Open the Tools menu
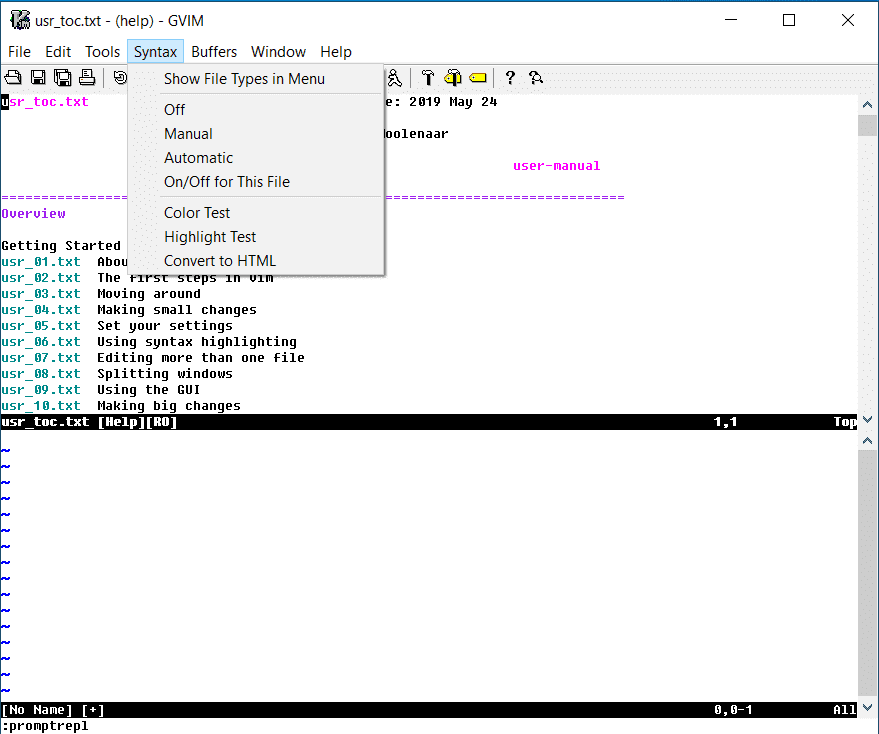 (102, 52)
